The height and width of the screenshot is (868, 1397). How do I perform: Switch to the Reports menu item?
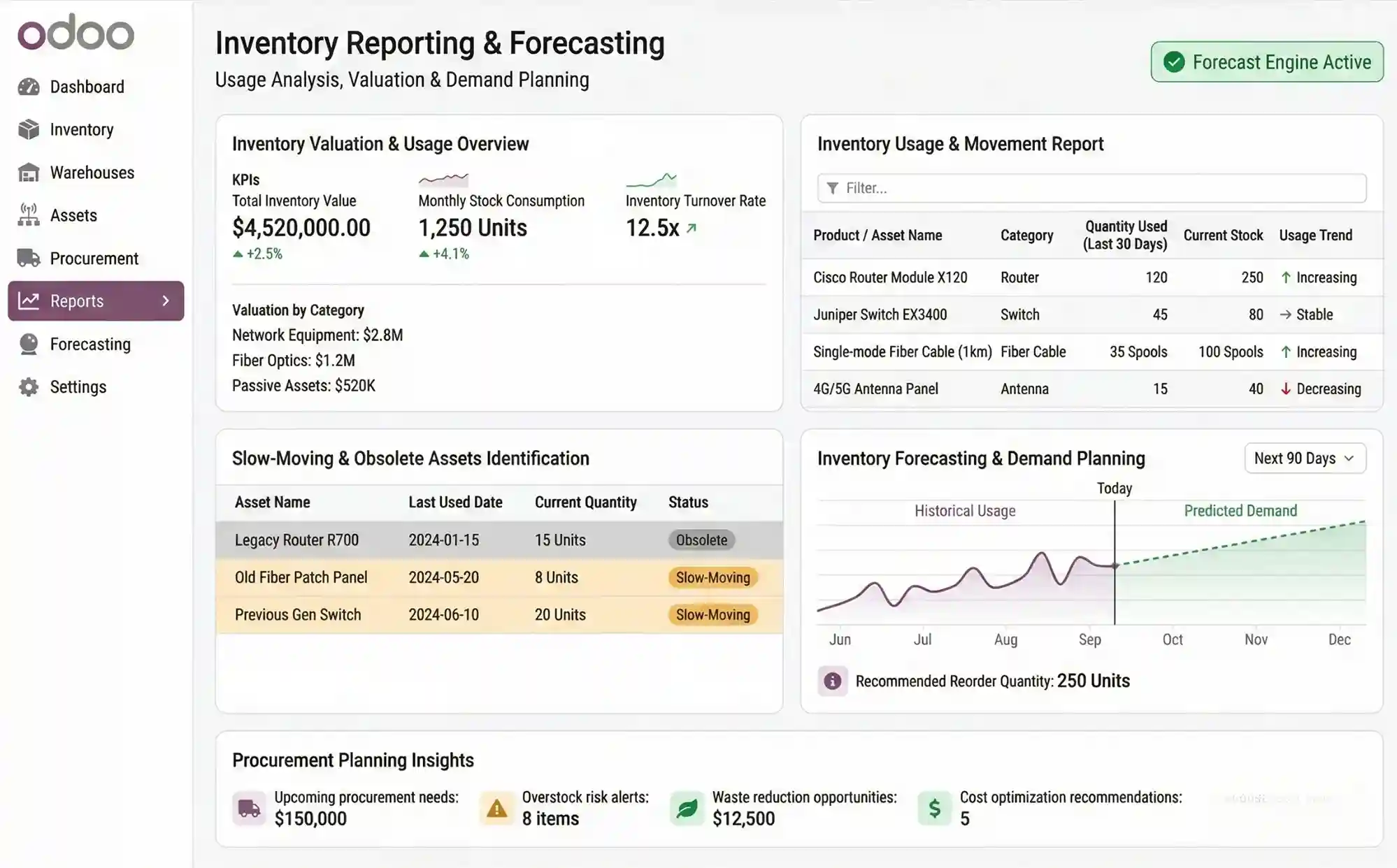point(77,301)
